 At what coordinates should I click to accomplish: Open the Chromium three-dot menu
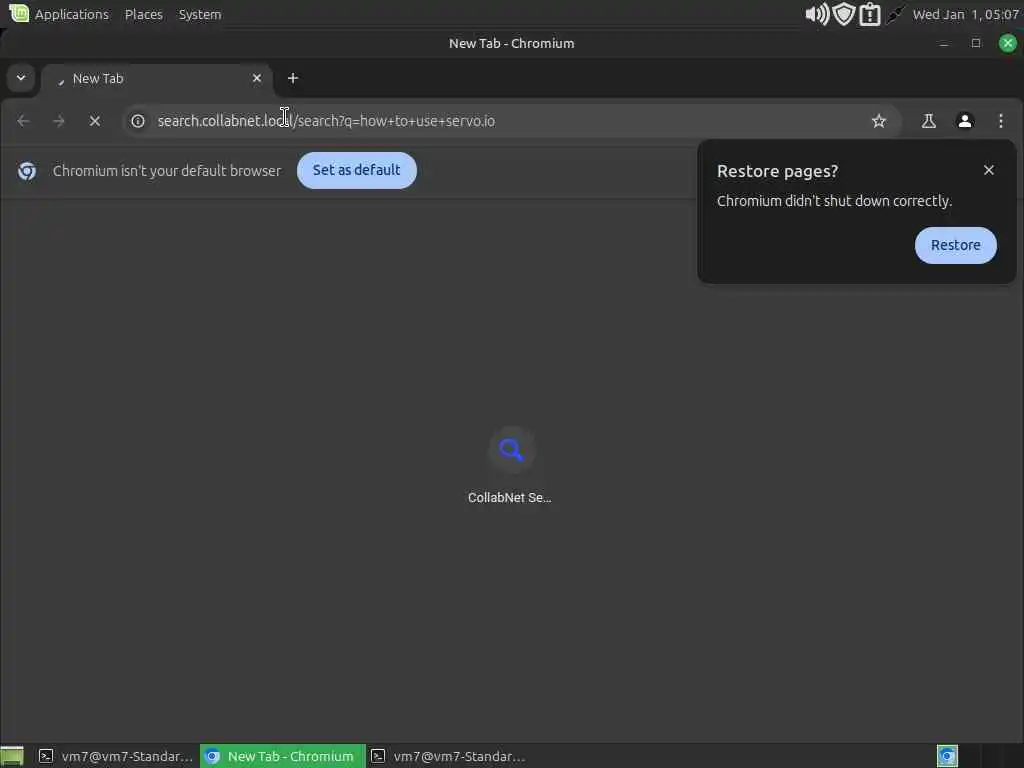coord(1000,121)
